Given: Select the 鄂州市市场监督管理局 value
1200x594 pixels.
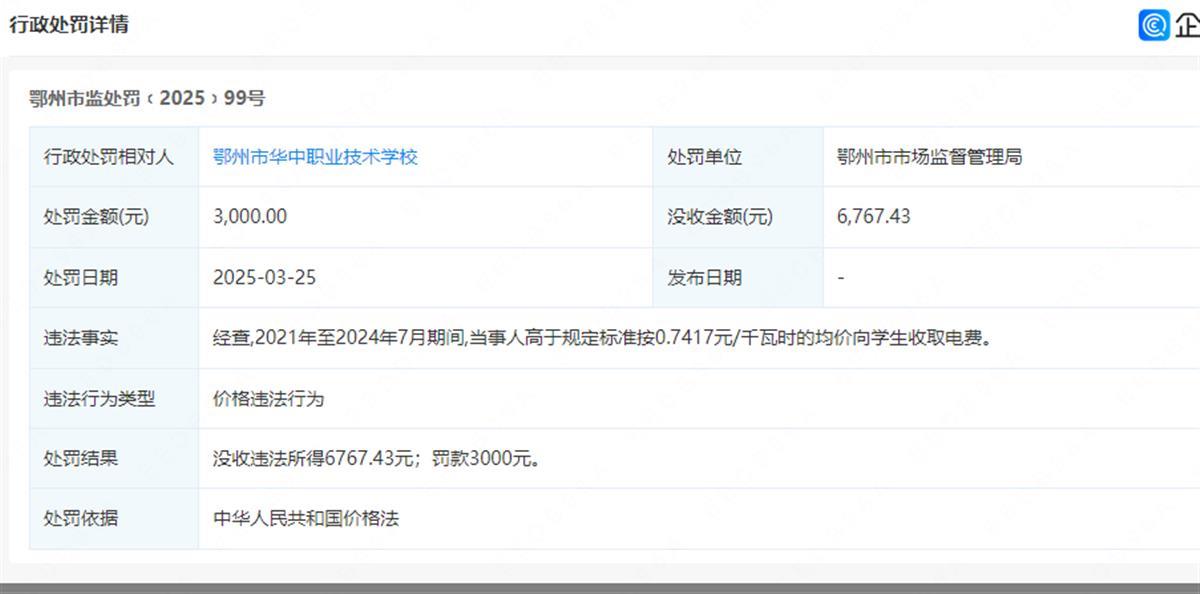Looking at the screenshot, I should pyautogui.click(x=930, y=157).
